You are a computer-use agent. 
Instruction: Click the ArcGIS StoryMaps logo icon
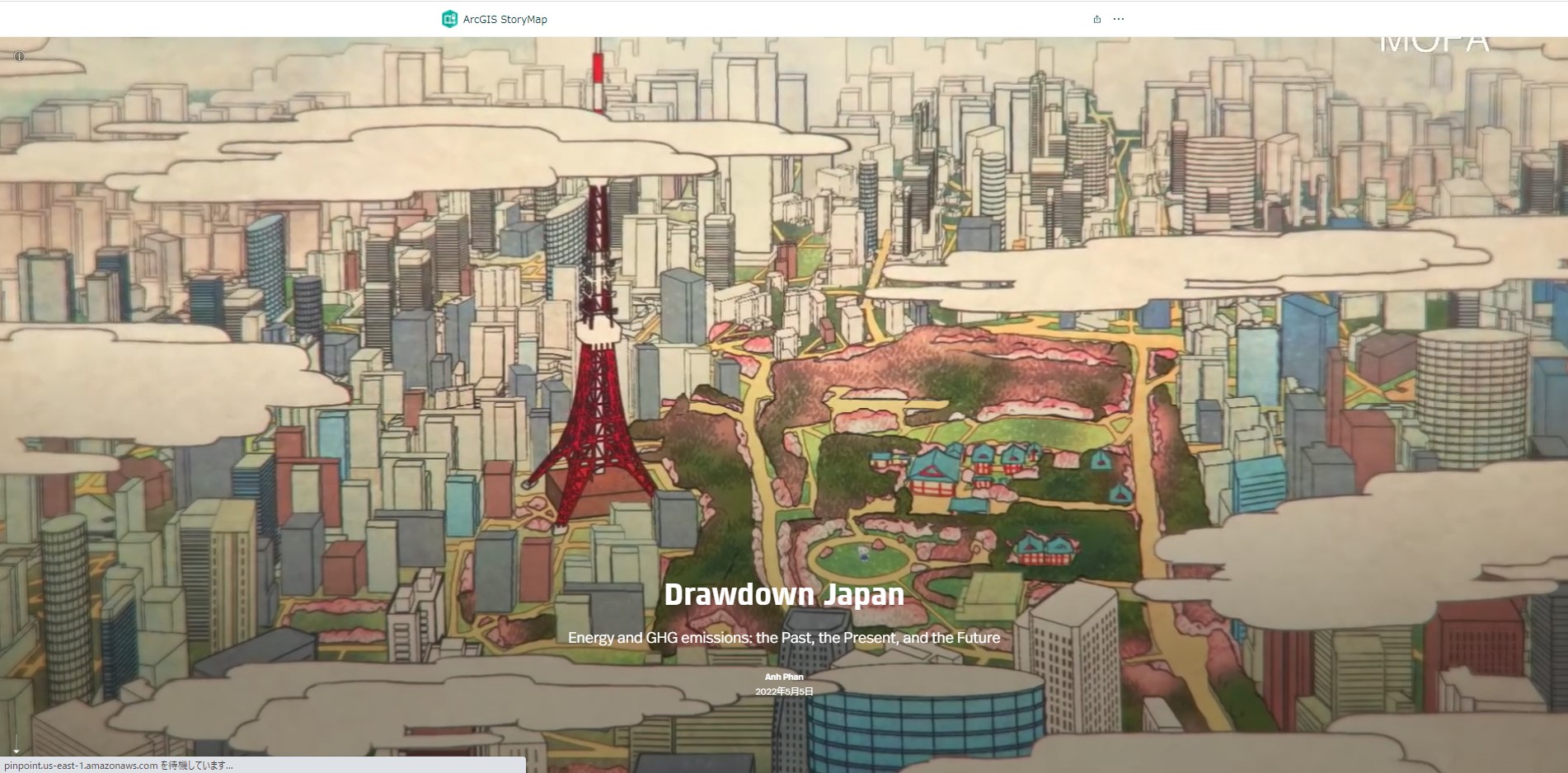(x=449, y=19)
